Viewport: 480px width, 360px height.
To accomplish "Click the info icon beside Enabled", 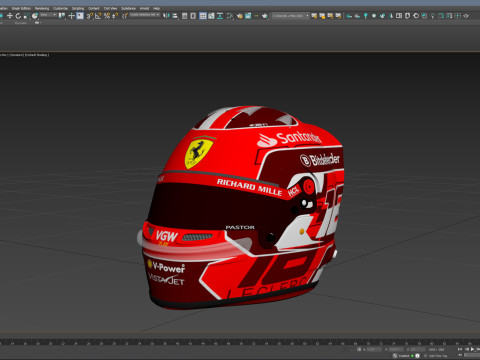I will coord(417,356).
